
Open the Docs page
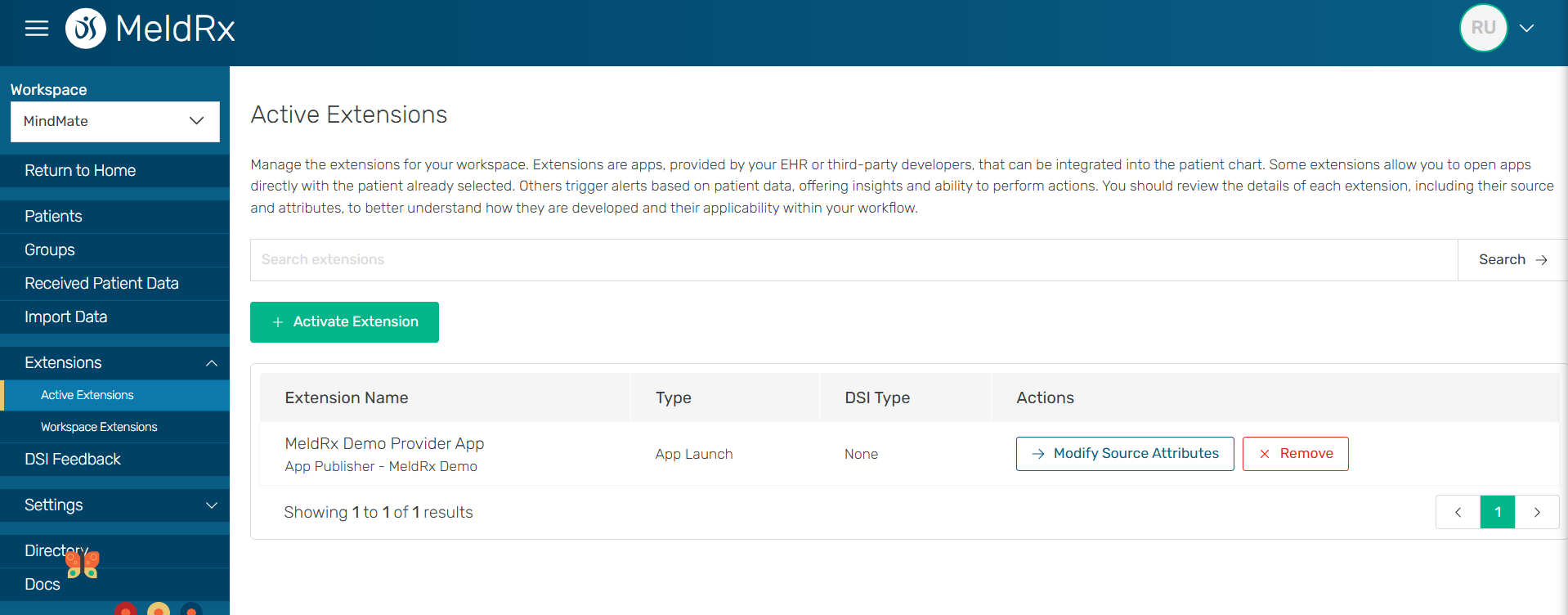point(114,585)
